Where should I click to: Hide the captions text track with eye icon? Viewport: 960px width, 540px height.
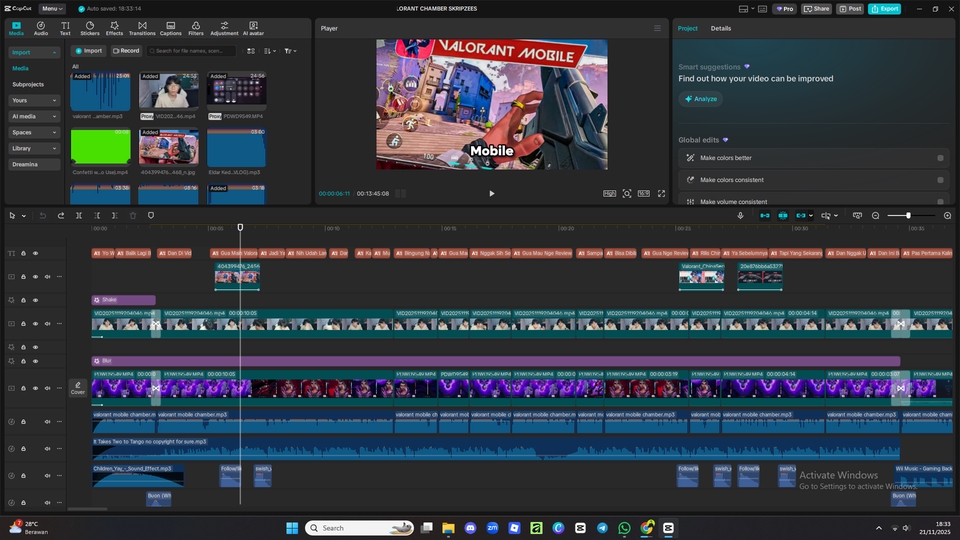(x=36, y=253)
